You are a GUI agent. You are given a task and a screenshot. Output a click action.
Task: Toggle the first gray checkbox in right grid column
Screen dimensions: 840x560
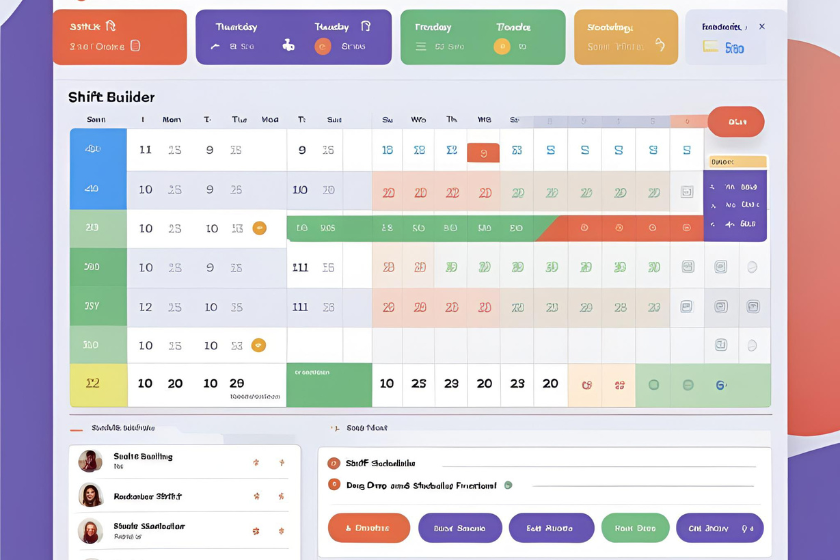[x=687, y=190]
